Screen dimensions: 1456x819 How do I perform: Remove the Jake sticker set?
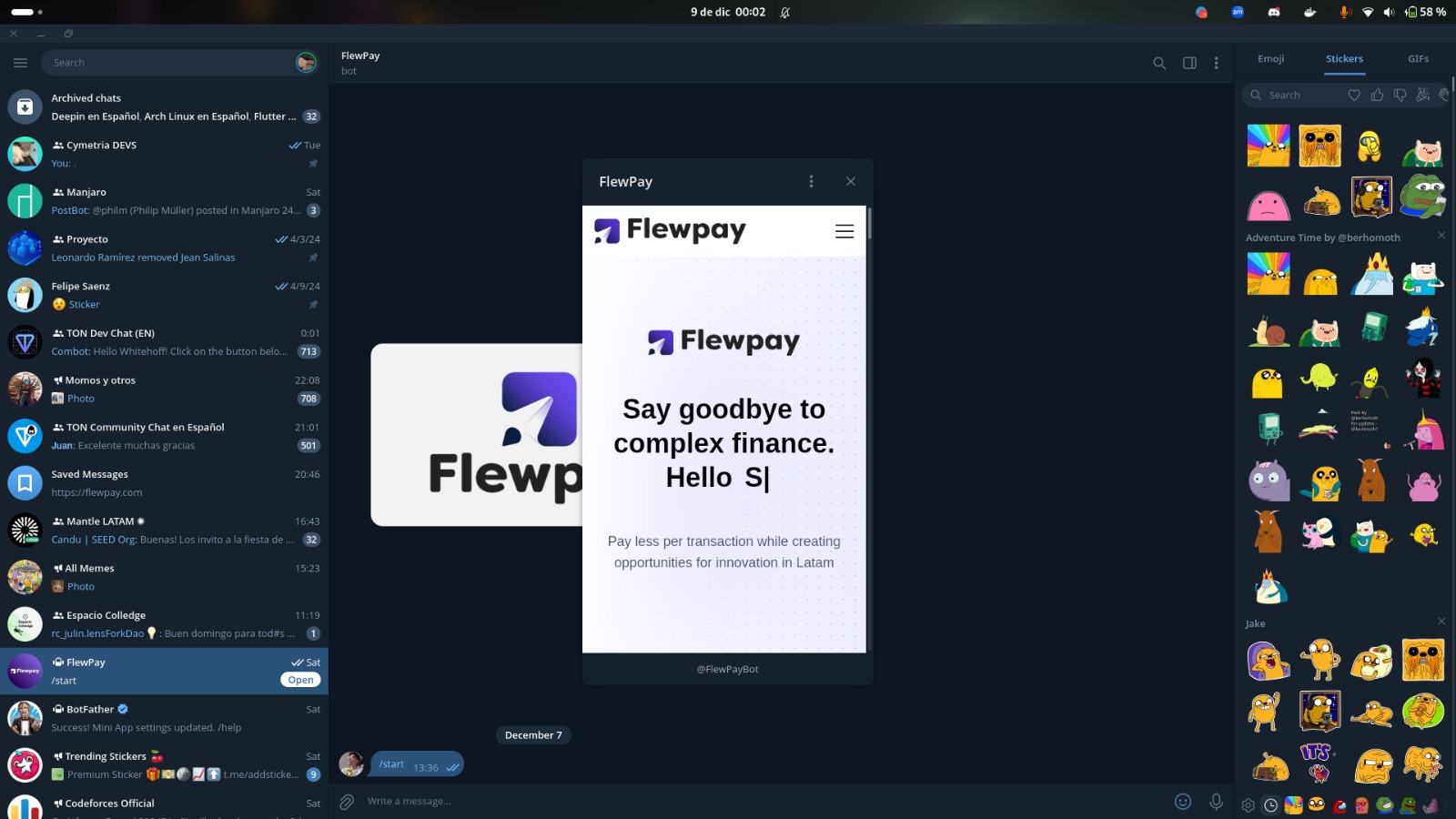(x=1441, y=622)
